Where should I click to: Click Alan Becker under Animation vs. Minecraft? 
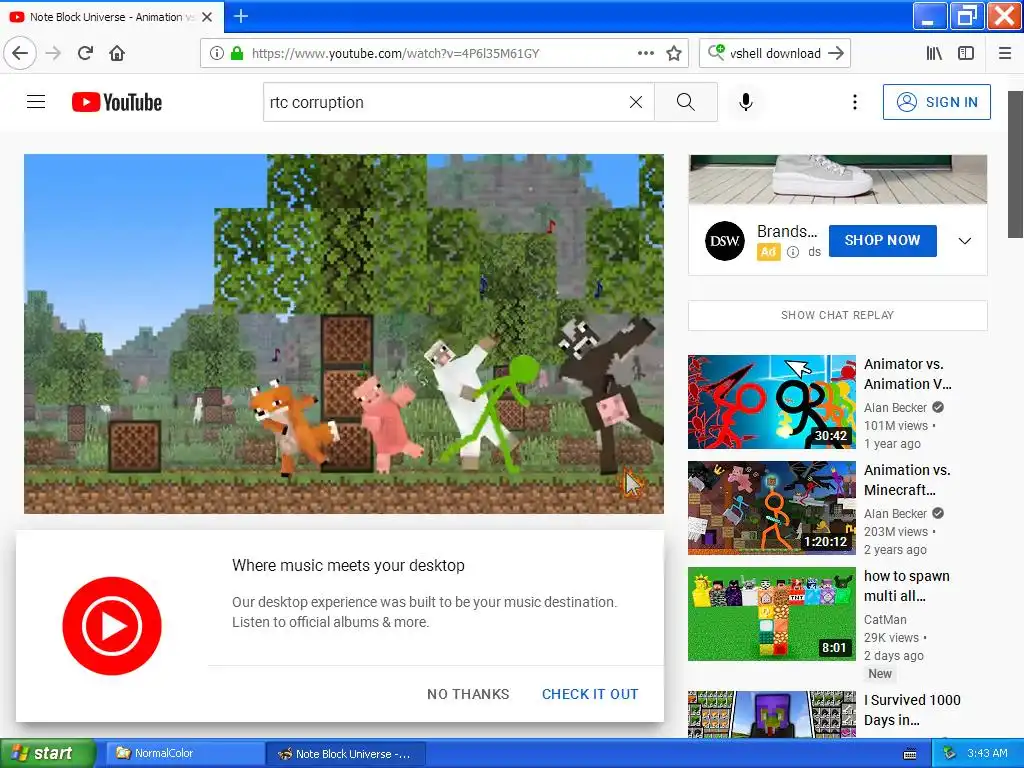(895, 513)
